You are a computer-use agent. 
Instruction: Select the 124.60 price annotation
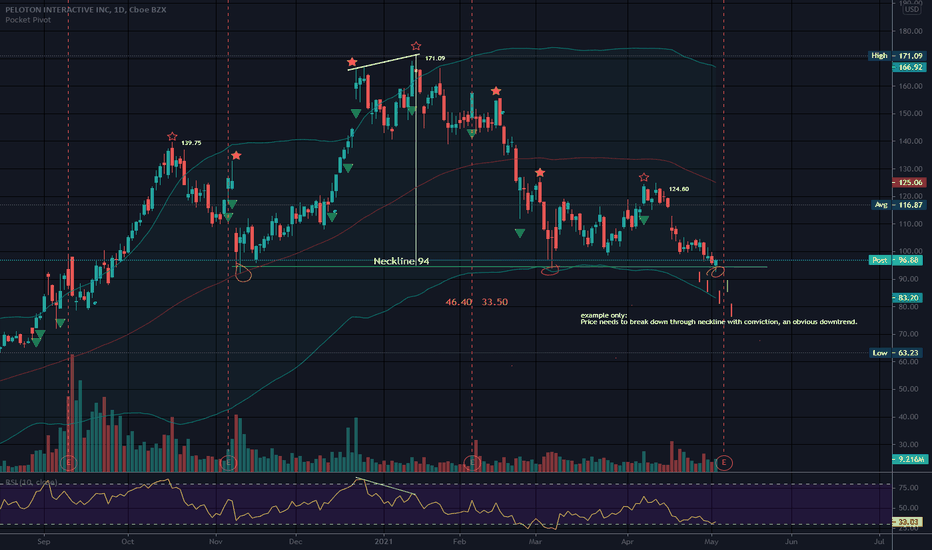(679, 189)
